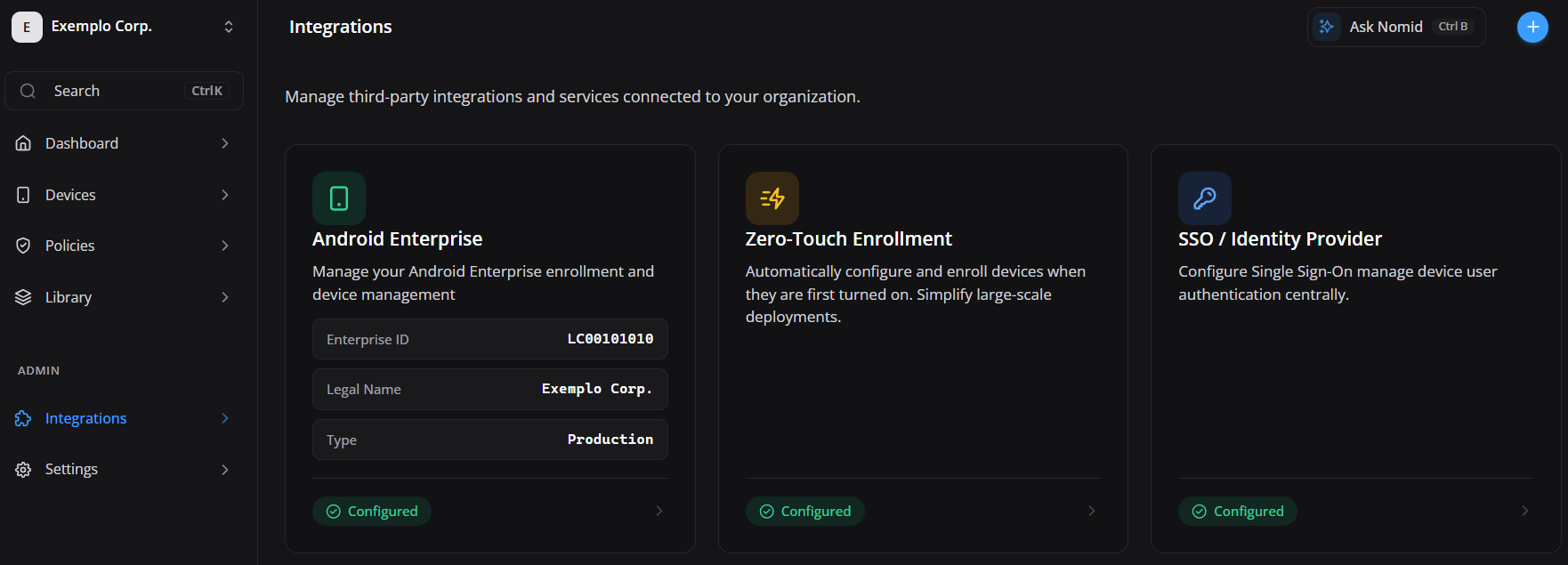Open the Android Enterprise card title
The height and width of the screenshot is (565, 1568).
tap(397, 239)
